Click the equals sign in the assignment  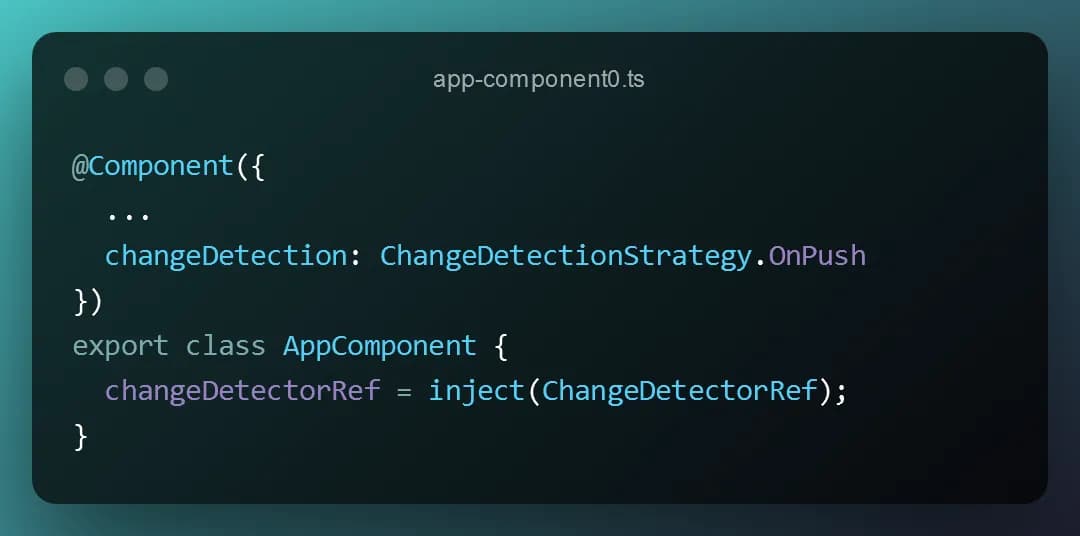coord(404,391)
